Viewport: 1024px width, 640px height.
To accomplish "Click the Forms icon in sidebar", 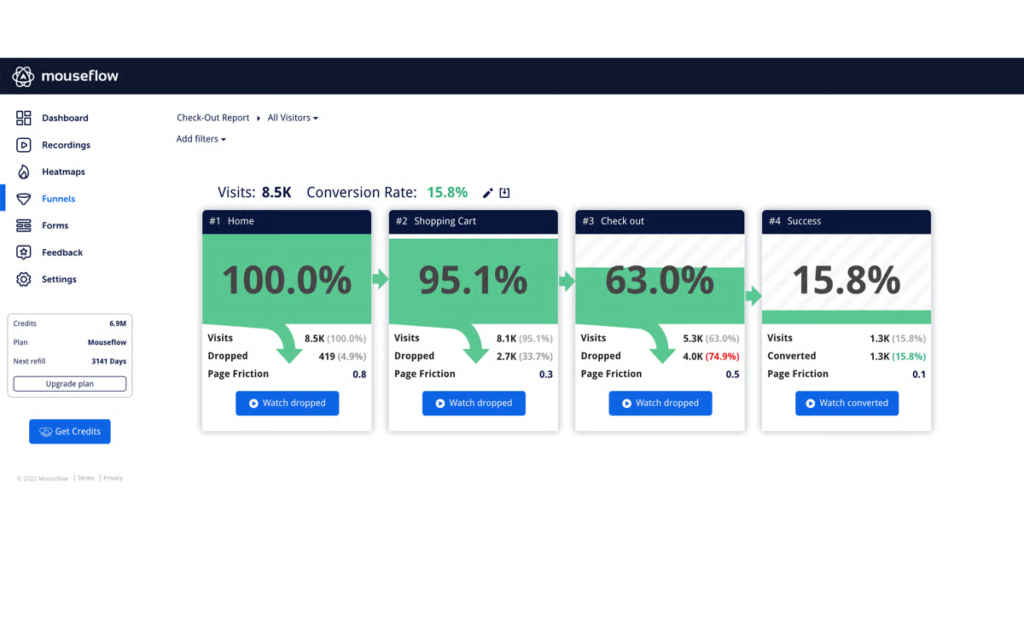I will pos(24,225).
